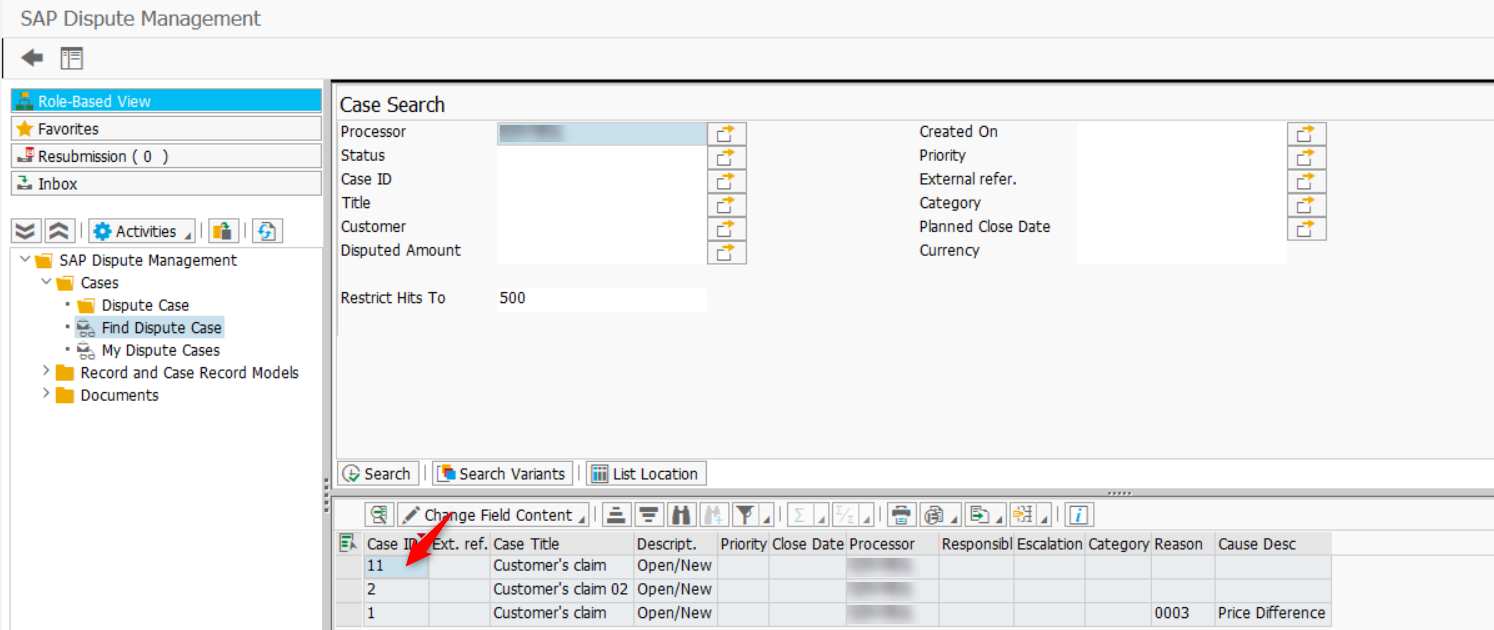Sort results in ascending order
Image resolution: width=1494 pixels, height=630 pixels.
(x=616, y=515)
